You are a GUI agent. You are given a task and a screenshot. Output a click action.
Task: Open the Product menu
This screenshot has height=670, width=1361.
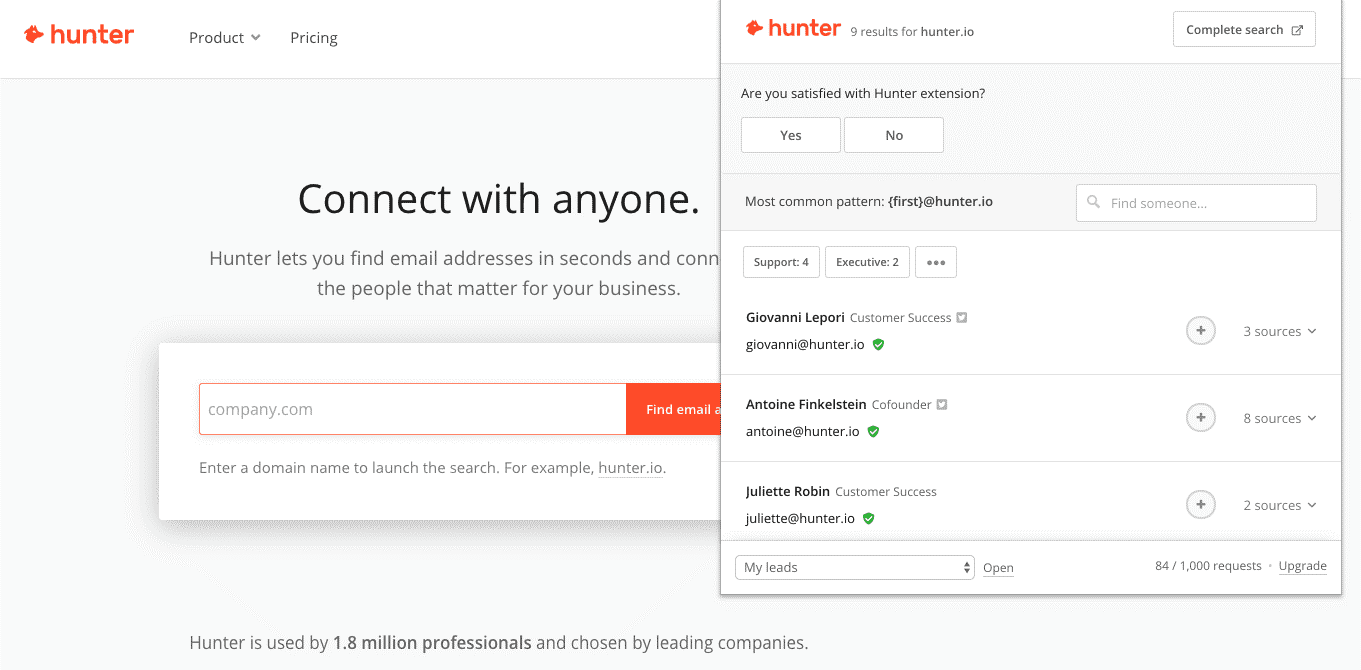(x=225, y=38)
